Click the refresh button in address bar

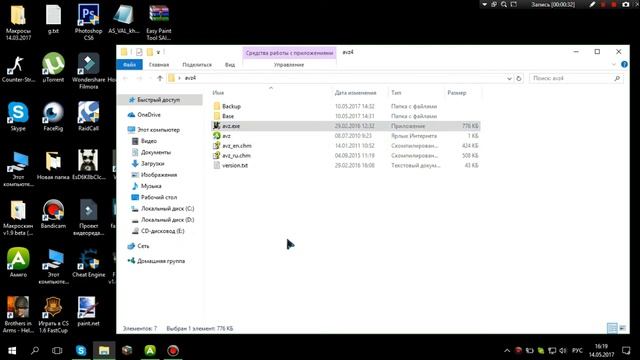(519, 78)
